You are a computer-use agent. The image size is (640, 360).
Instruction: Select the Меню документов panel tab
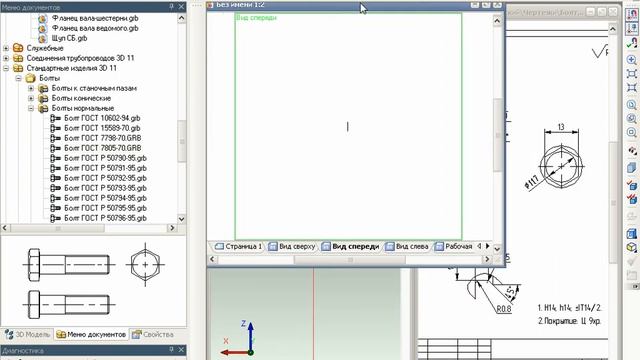[91, 335]
